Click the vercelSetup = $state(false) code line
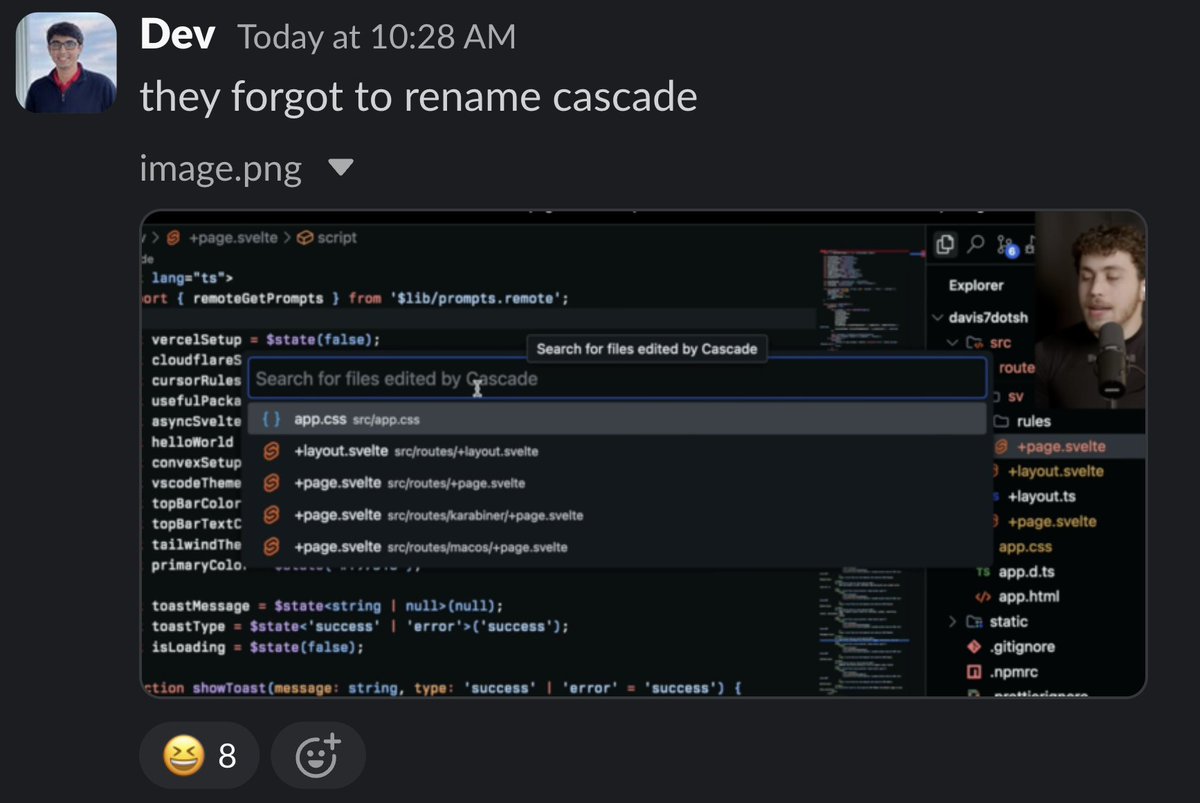This screenshot has width=1200, height=803. point(266,339)
